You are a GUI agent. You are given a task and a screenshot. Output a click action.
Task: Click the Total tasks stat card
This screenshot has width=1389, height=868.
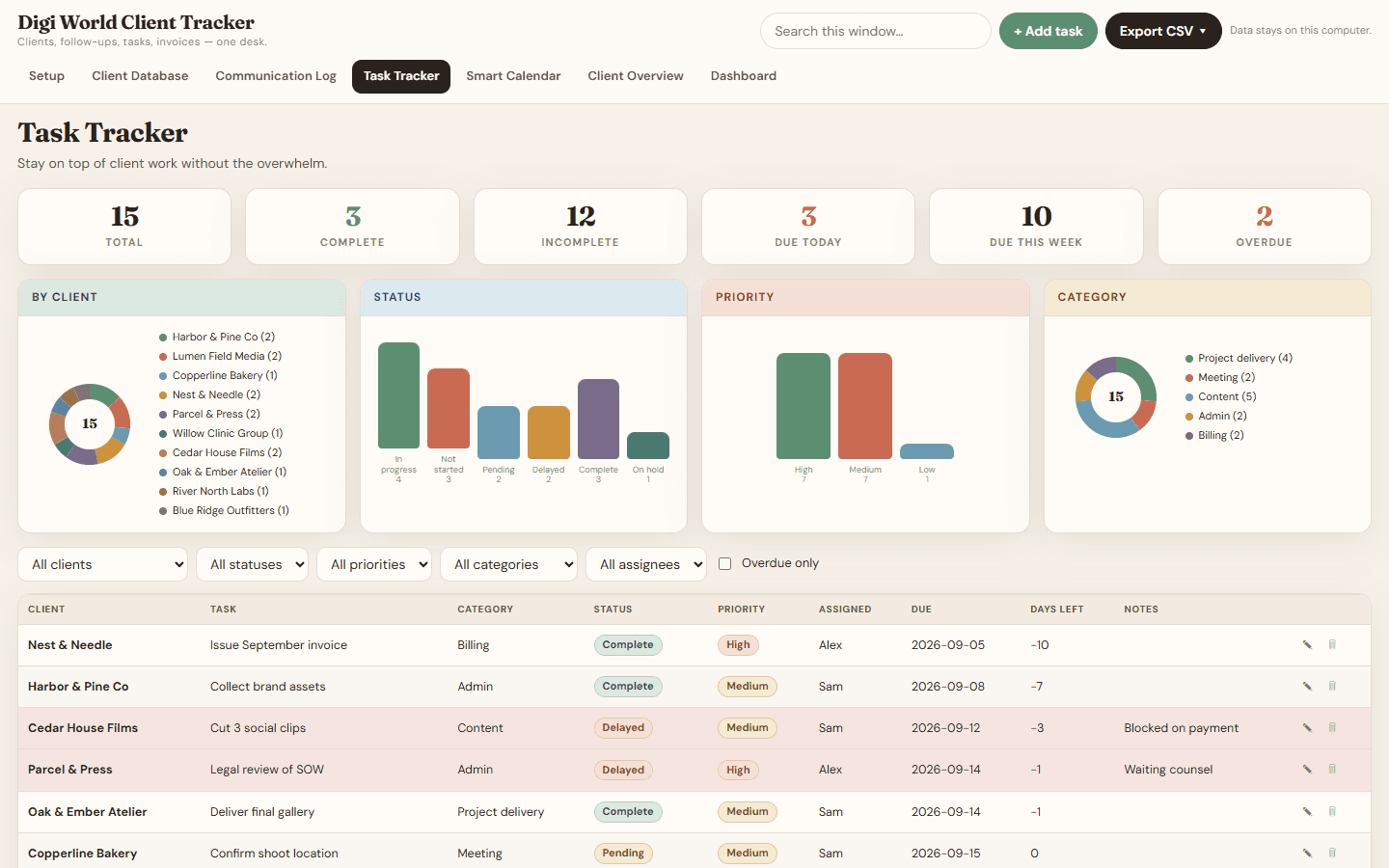point(124,227)
